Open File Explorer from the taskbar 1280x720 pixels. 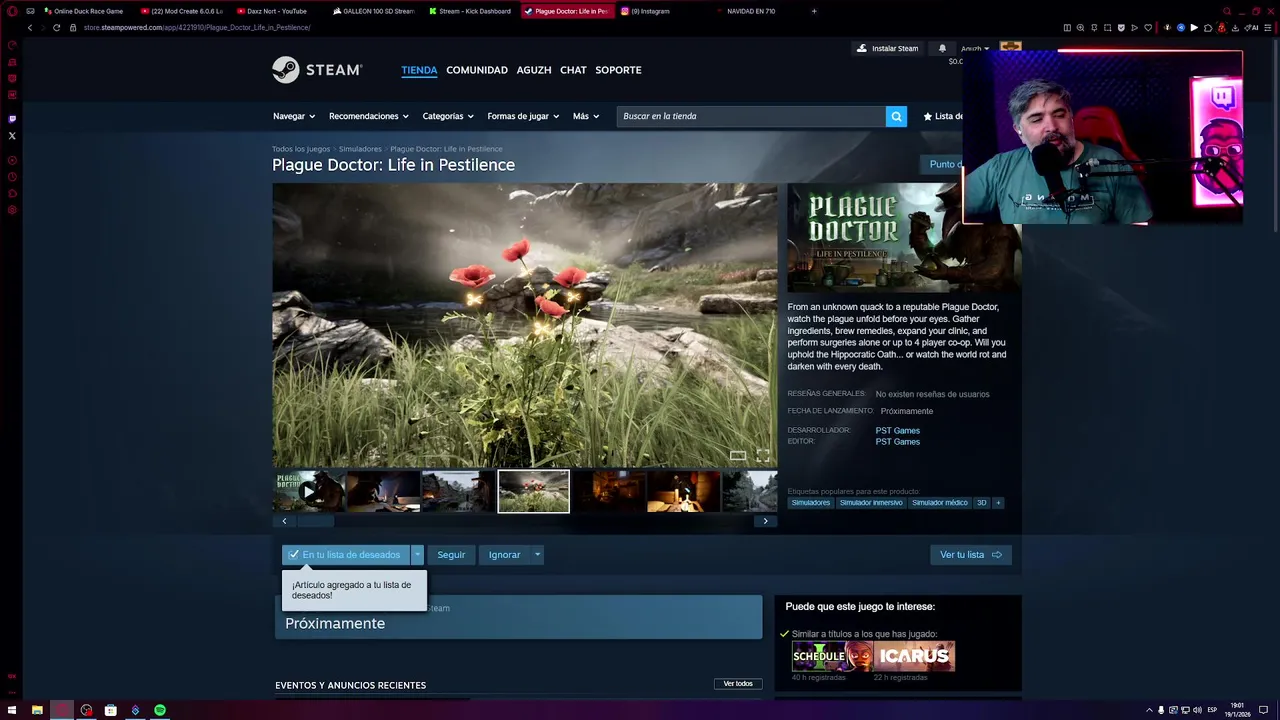(37, 710)
